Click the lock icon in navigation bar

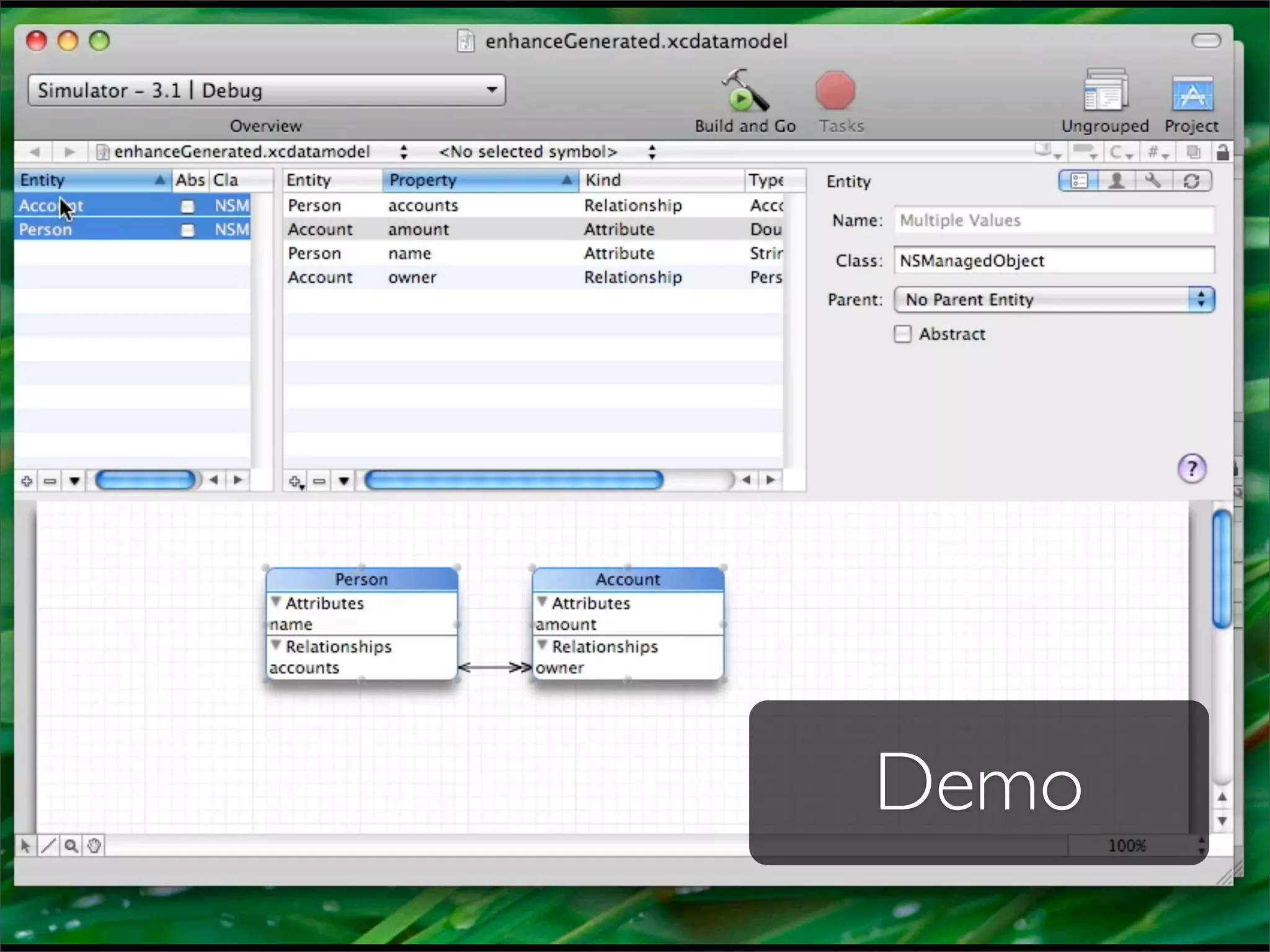tap(1222, 152)
